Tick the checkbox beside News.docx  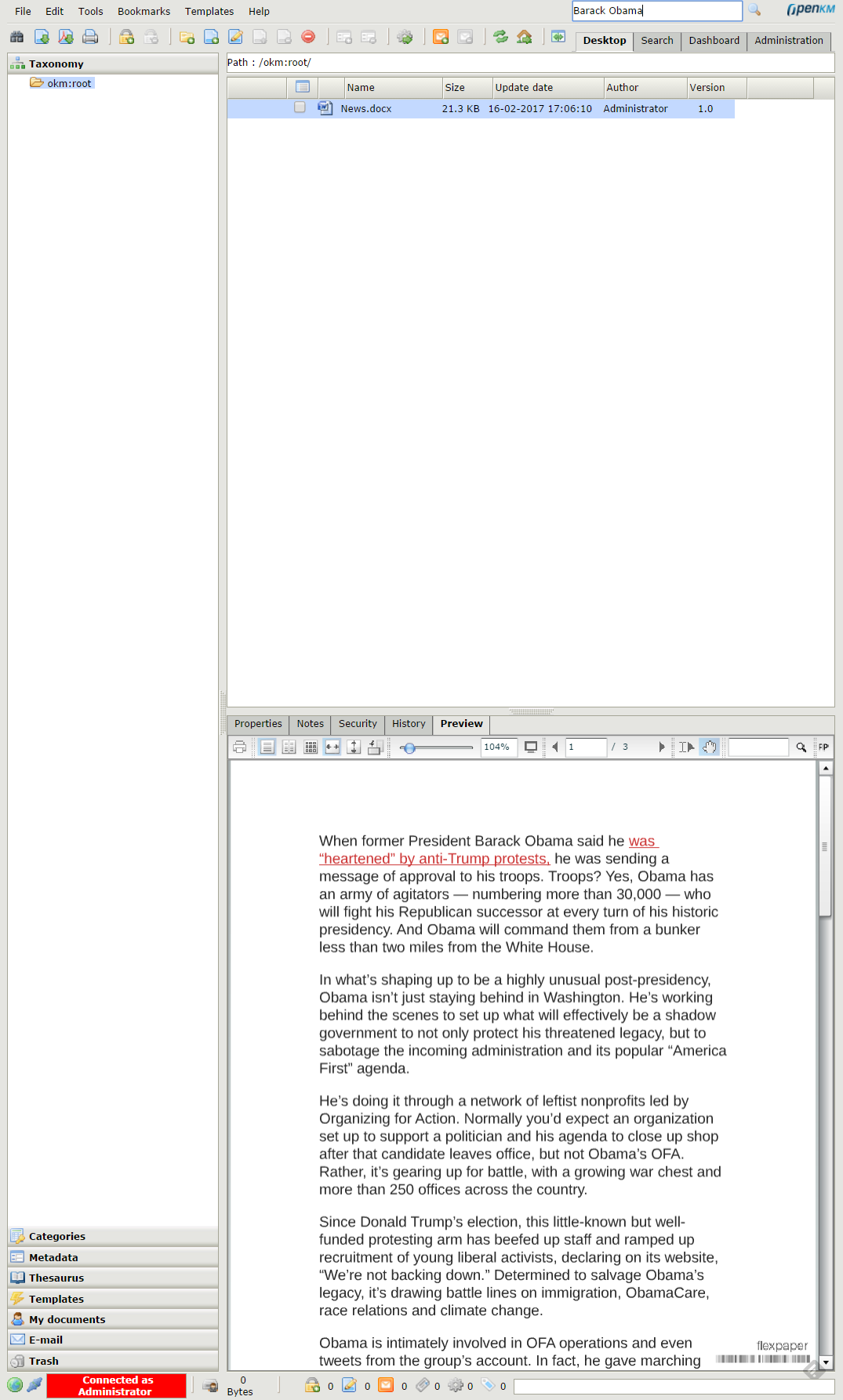point(300,108)
